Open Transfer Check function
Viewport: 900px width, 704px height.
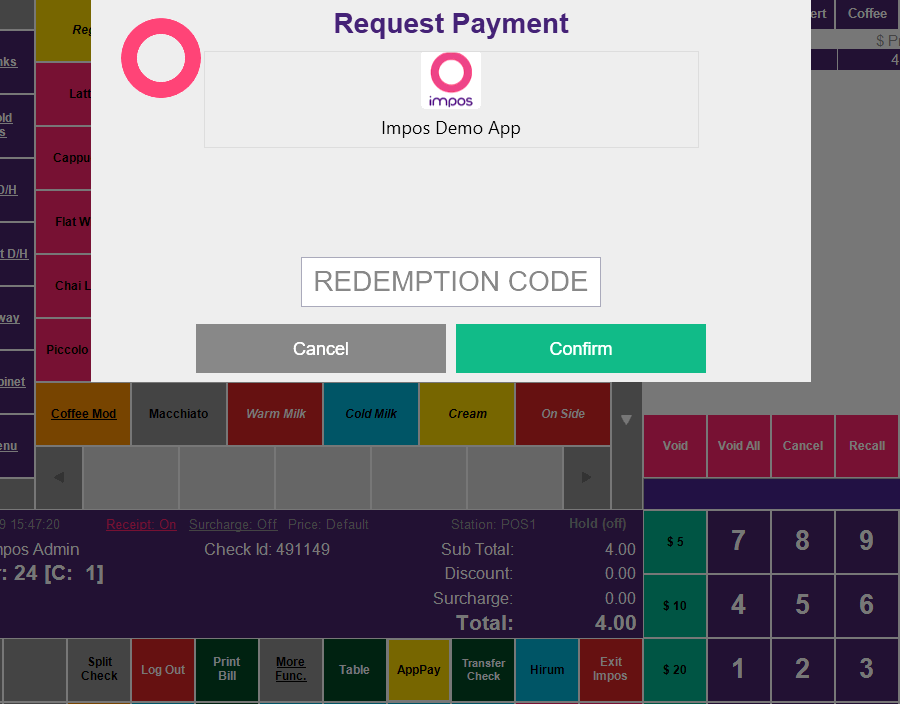click(x=483, y=670)
